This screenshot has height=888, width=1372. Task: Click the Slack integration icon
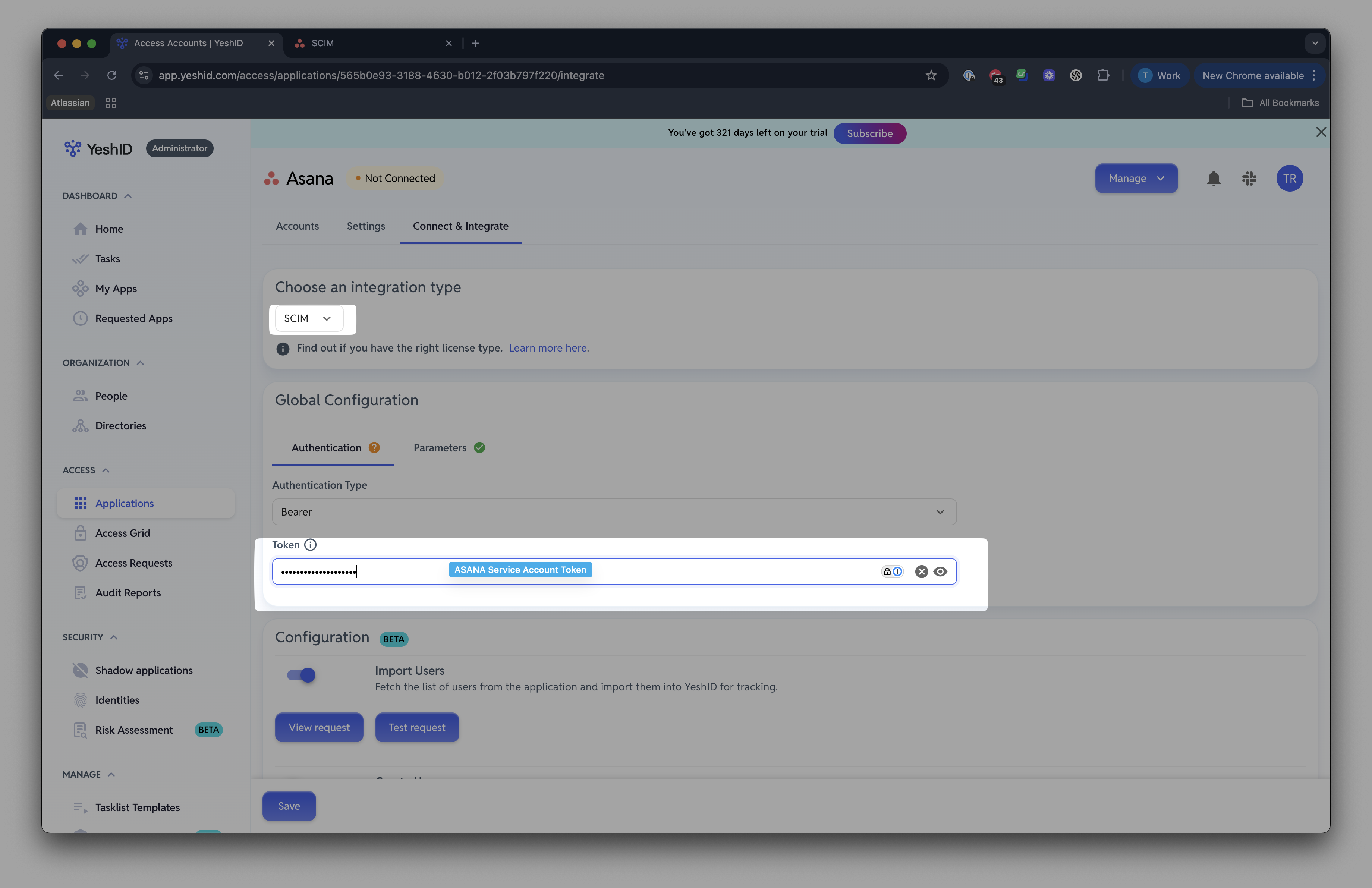point(1249,179)
